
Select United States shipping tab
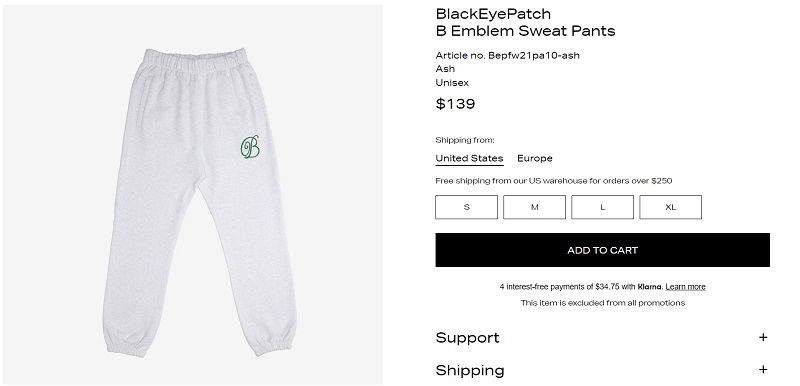pyautogui.click(x=469, y=158)
